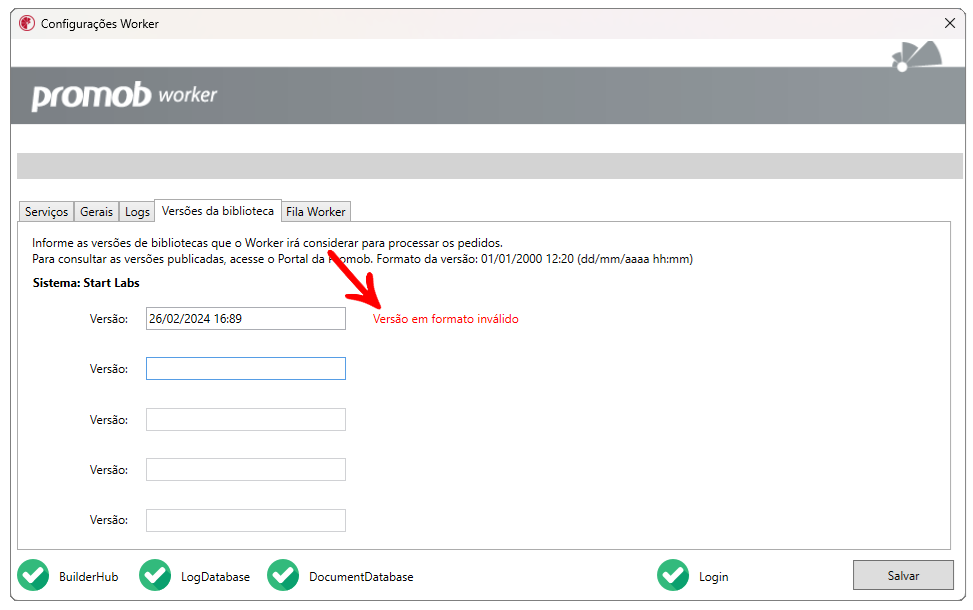
Task: Go to the Fila Worker tab
Action: [316, 212]
